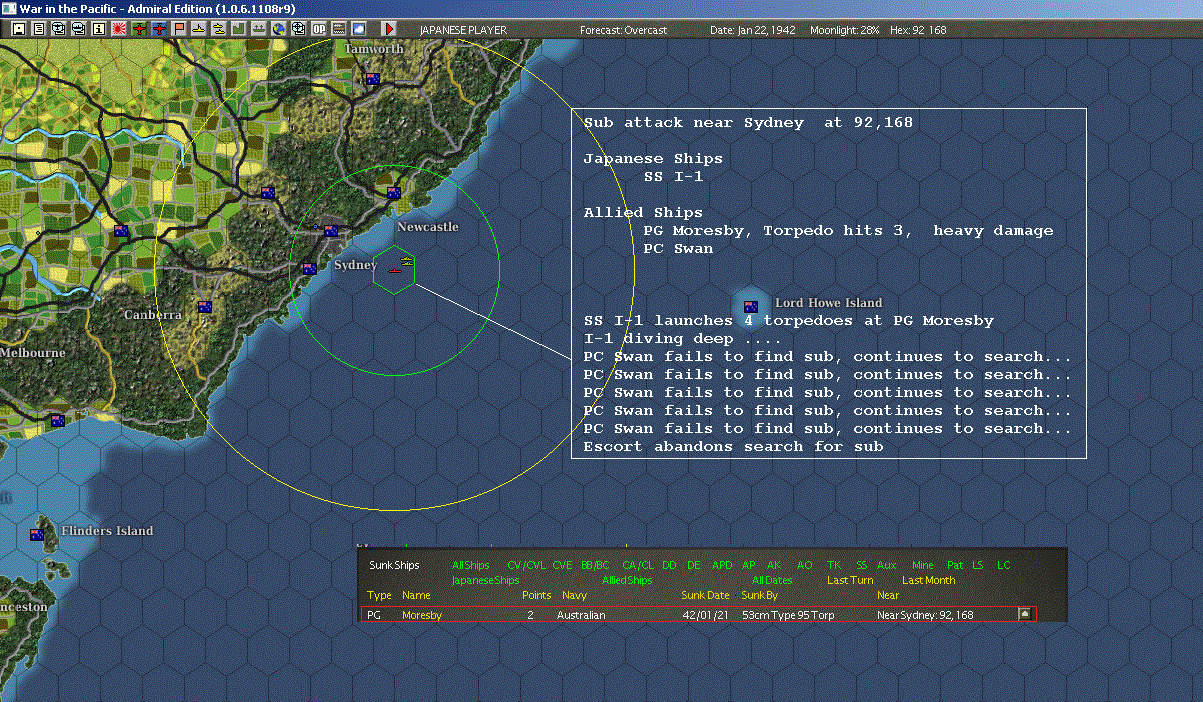Image resolution: width=1203 pixels, height=702 pixels.
Task: Show only JapaneseShips in sunk list
Action: tap(486, 580)
